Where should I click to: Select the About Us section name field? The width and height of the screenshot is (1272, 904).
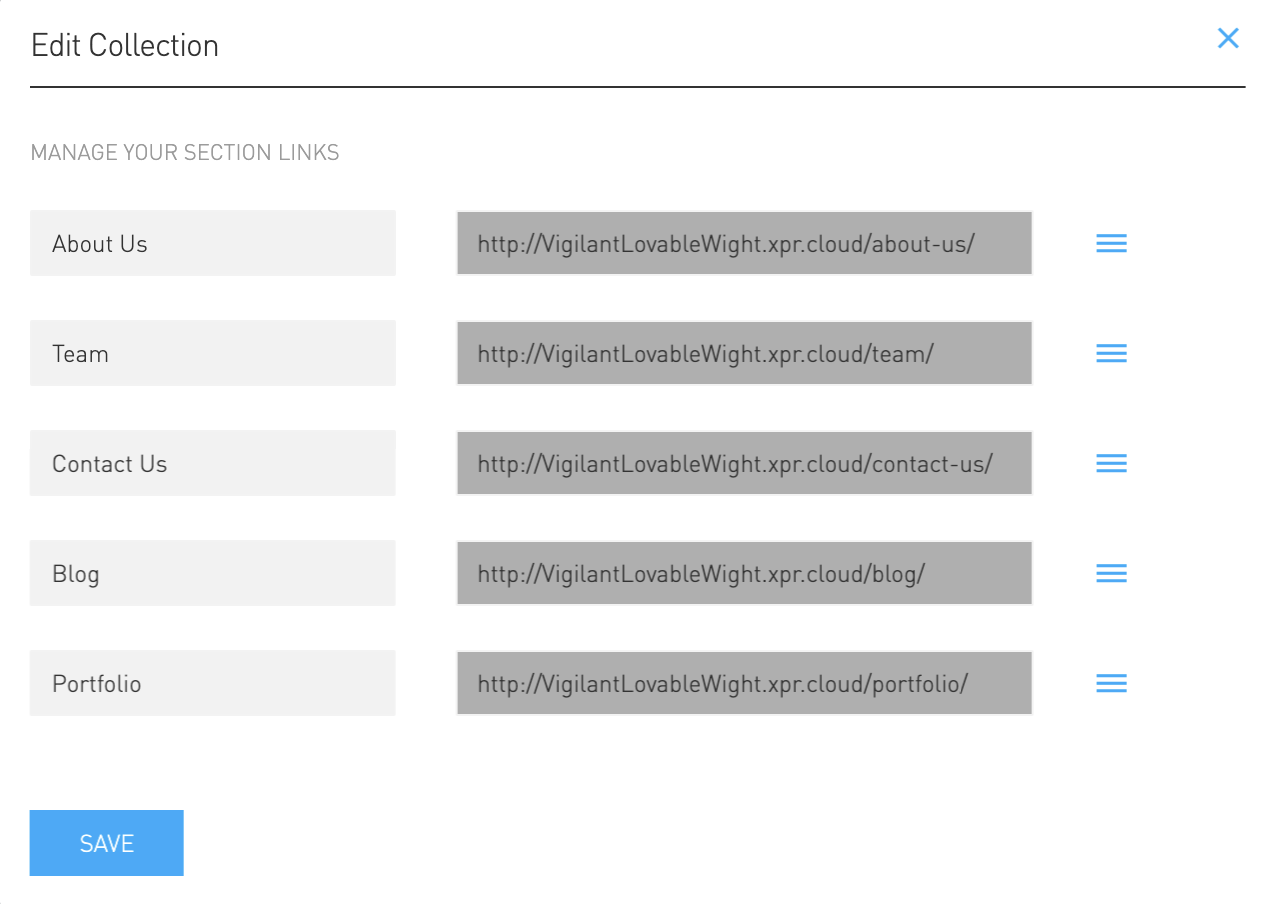coord(212,243)
